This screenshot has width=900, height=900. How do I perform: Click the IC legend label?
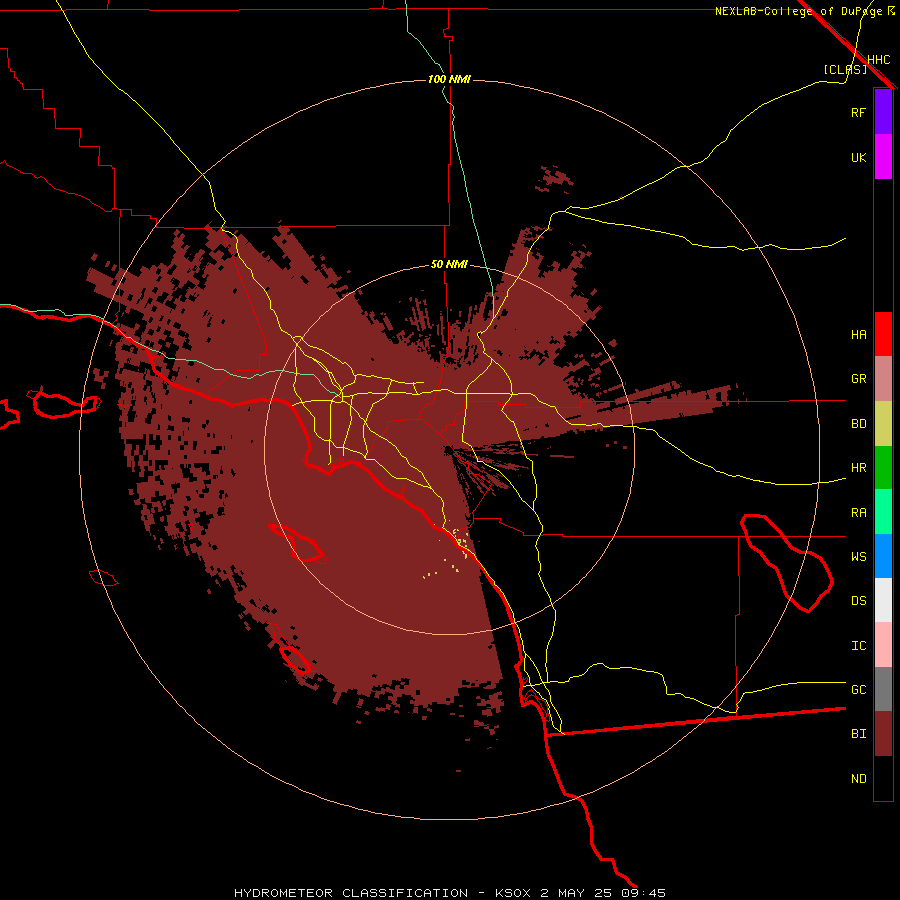tap(858, 646)
